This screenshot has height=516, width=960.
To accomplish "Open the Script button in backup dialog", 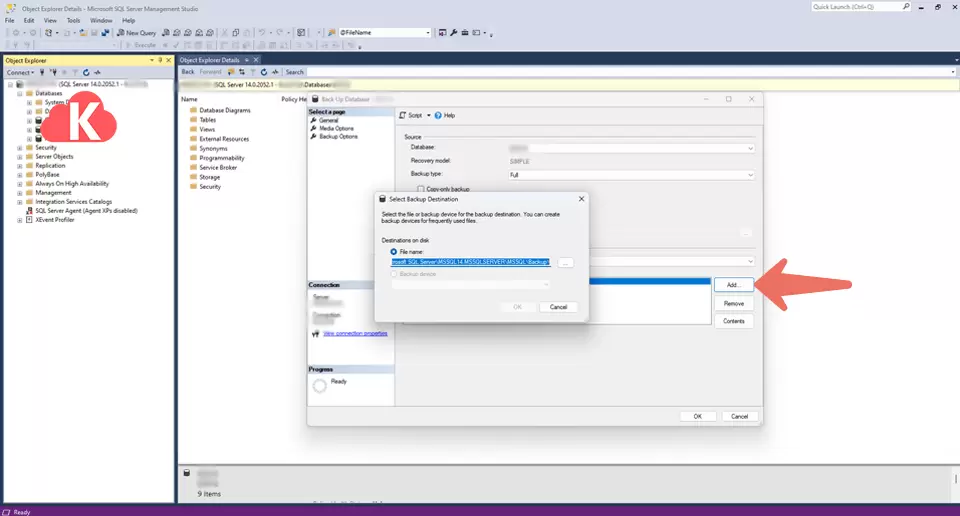I will [x=412, y=116].
